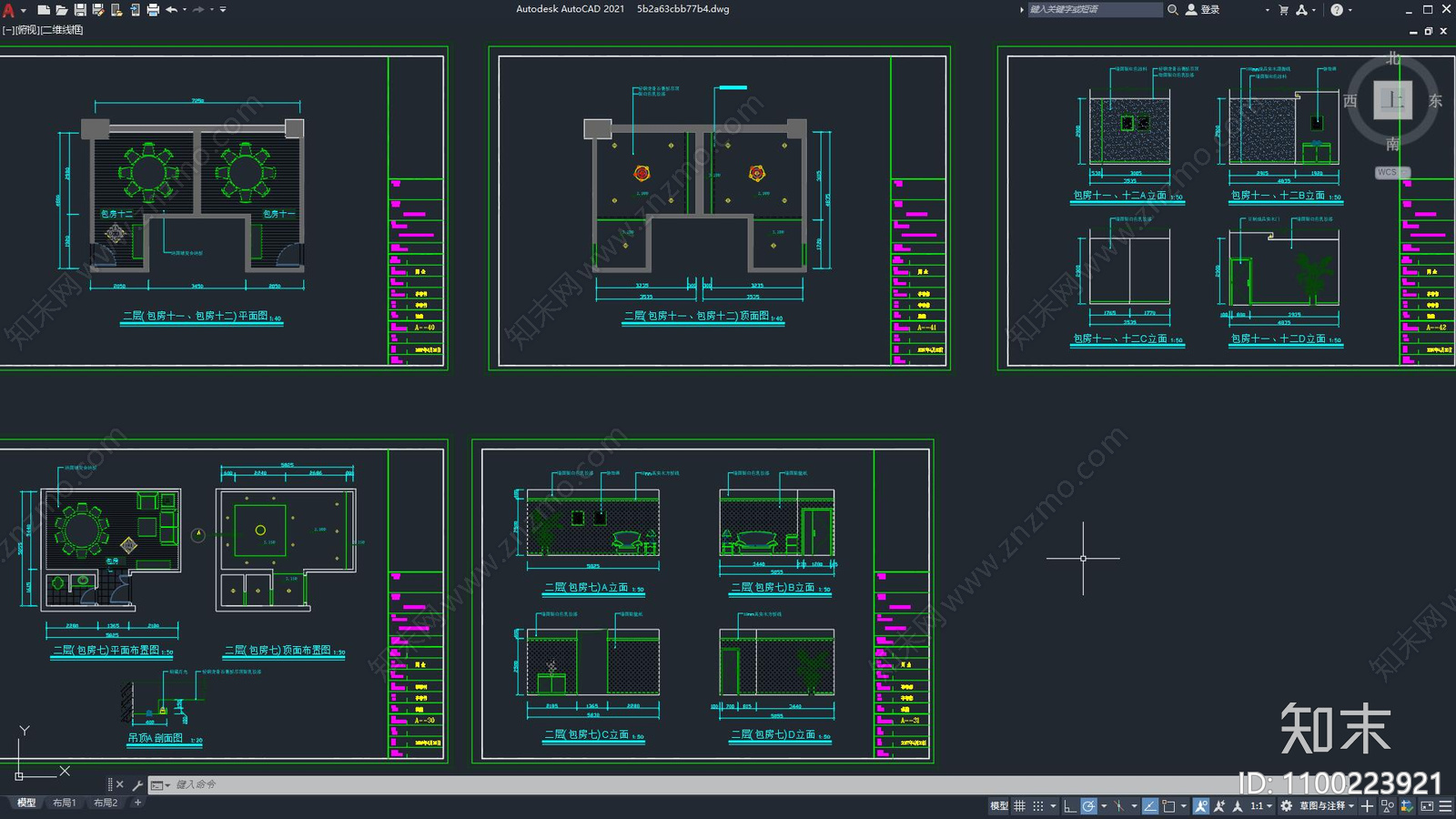Open the Redo history dropdown arrow
This screenshot has height=819, width=1456.
(x=212, y=10)
